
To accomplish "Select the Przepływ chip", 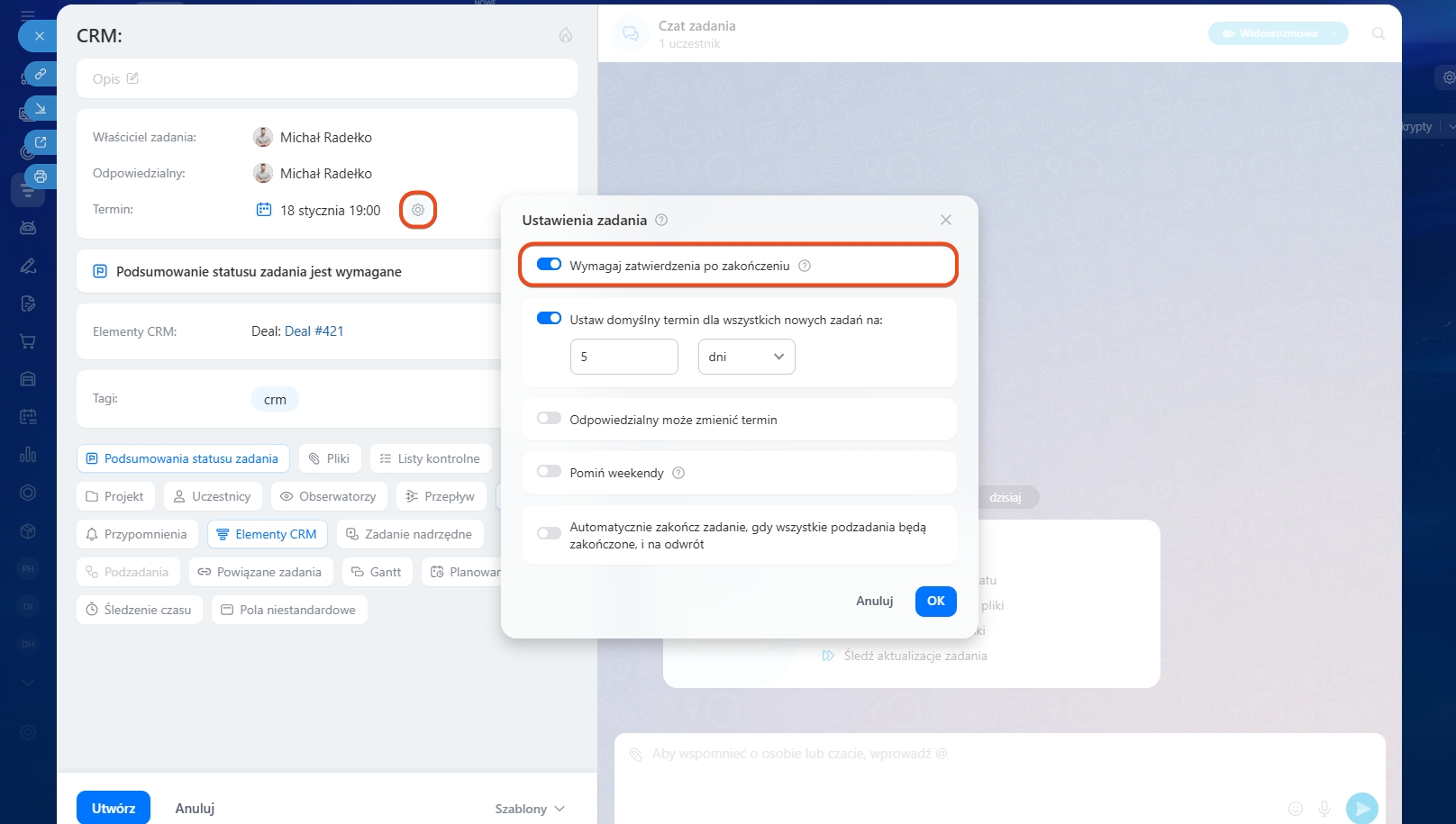I will click(x=441, y=496).
